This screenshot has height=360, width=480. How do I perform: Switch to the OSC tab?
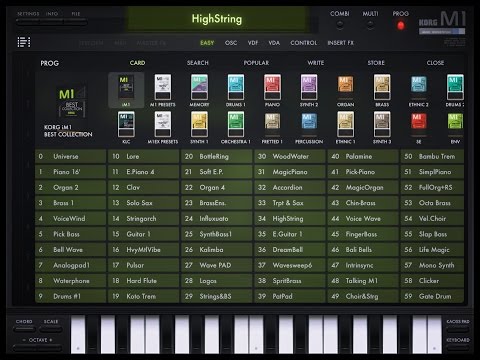pyautogui.click(x=231, y=43)
